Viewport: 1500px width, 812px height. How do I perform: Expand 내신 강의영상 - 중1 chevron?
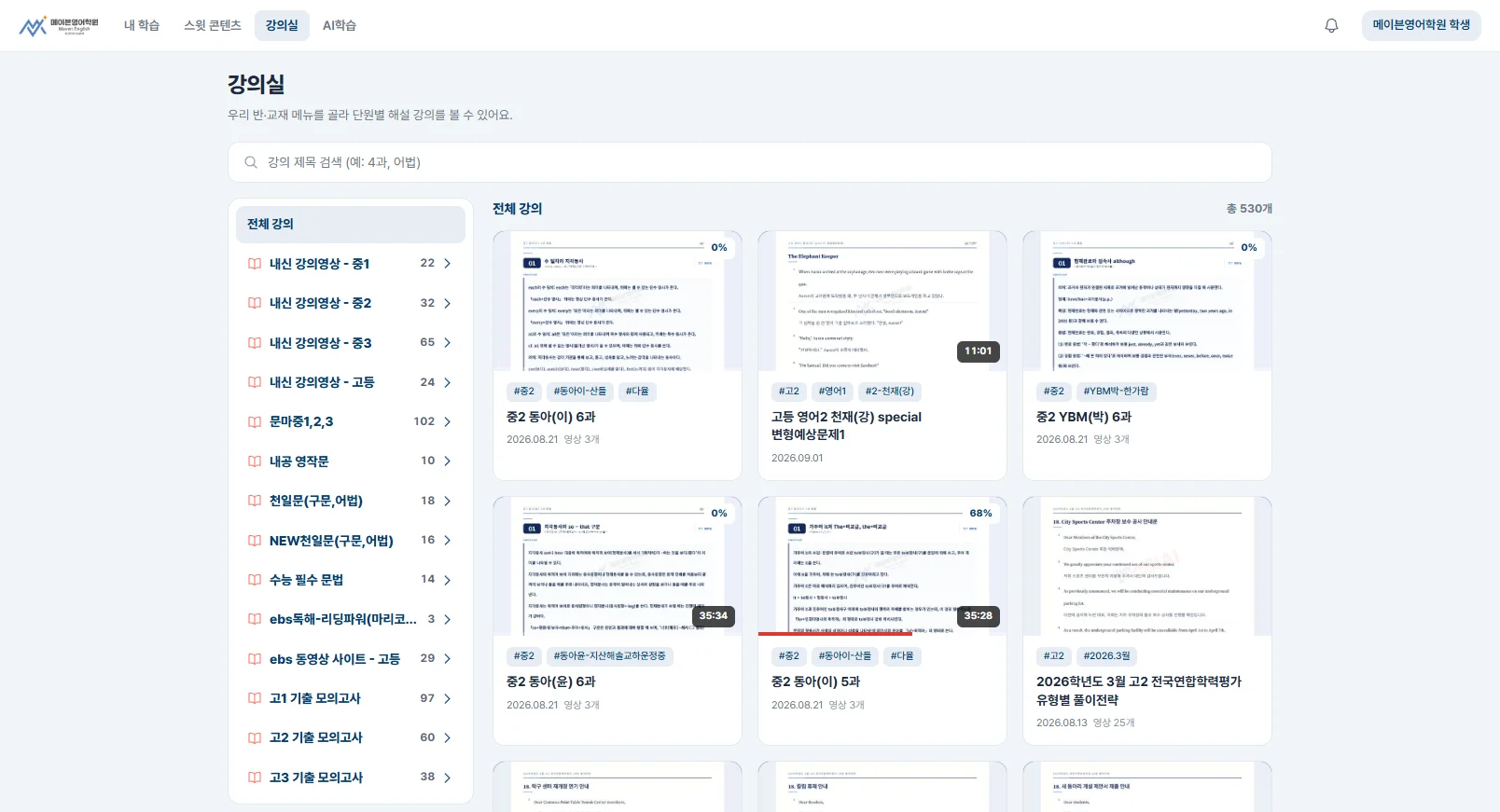point(448,264)
